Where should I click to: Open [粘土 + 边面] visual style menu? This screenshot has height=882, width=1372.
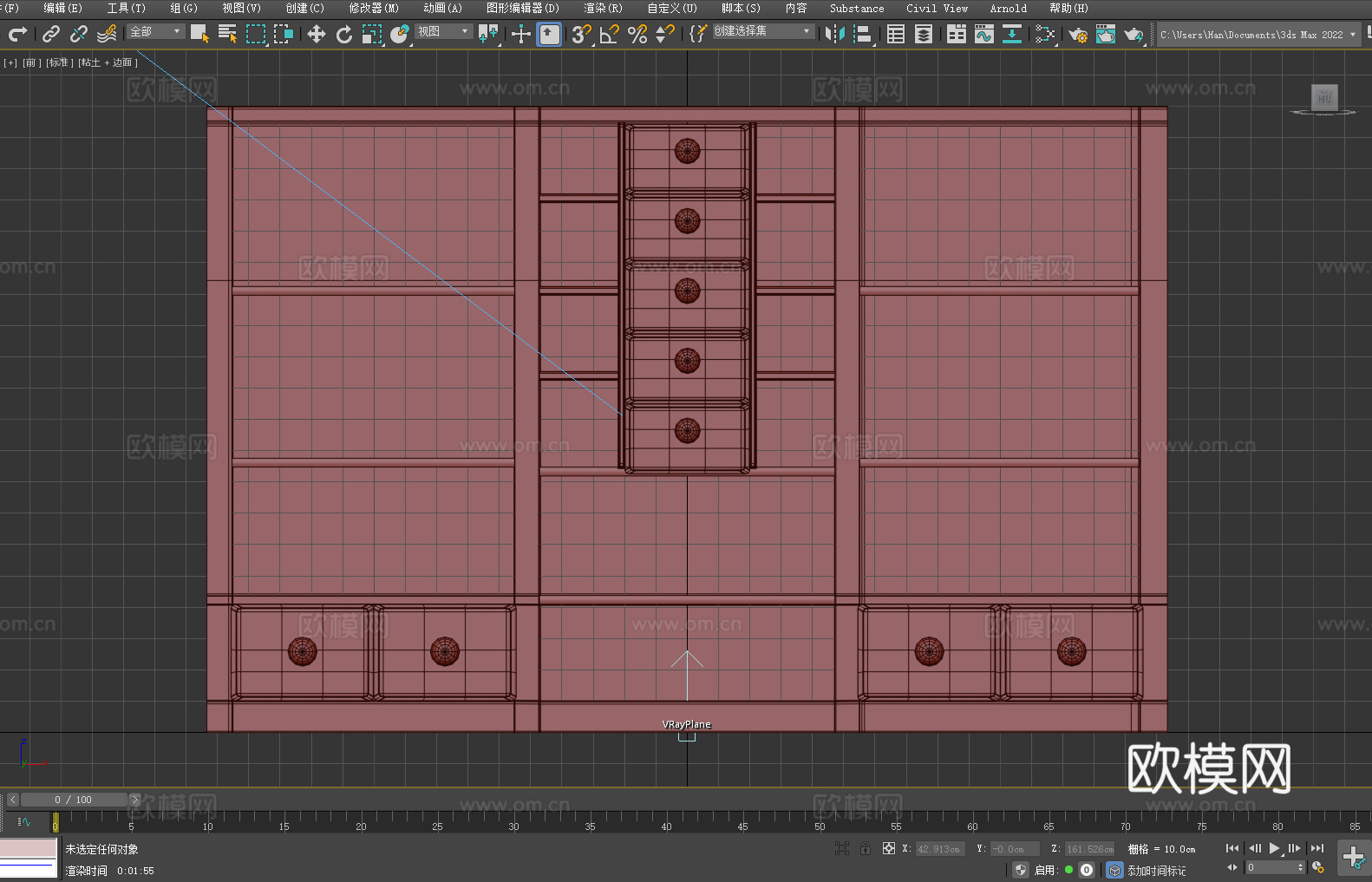click(108, 62)
